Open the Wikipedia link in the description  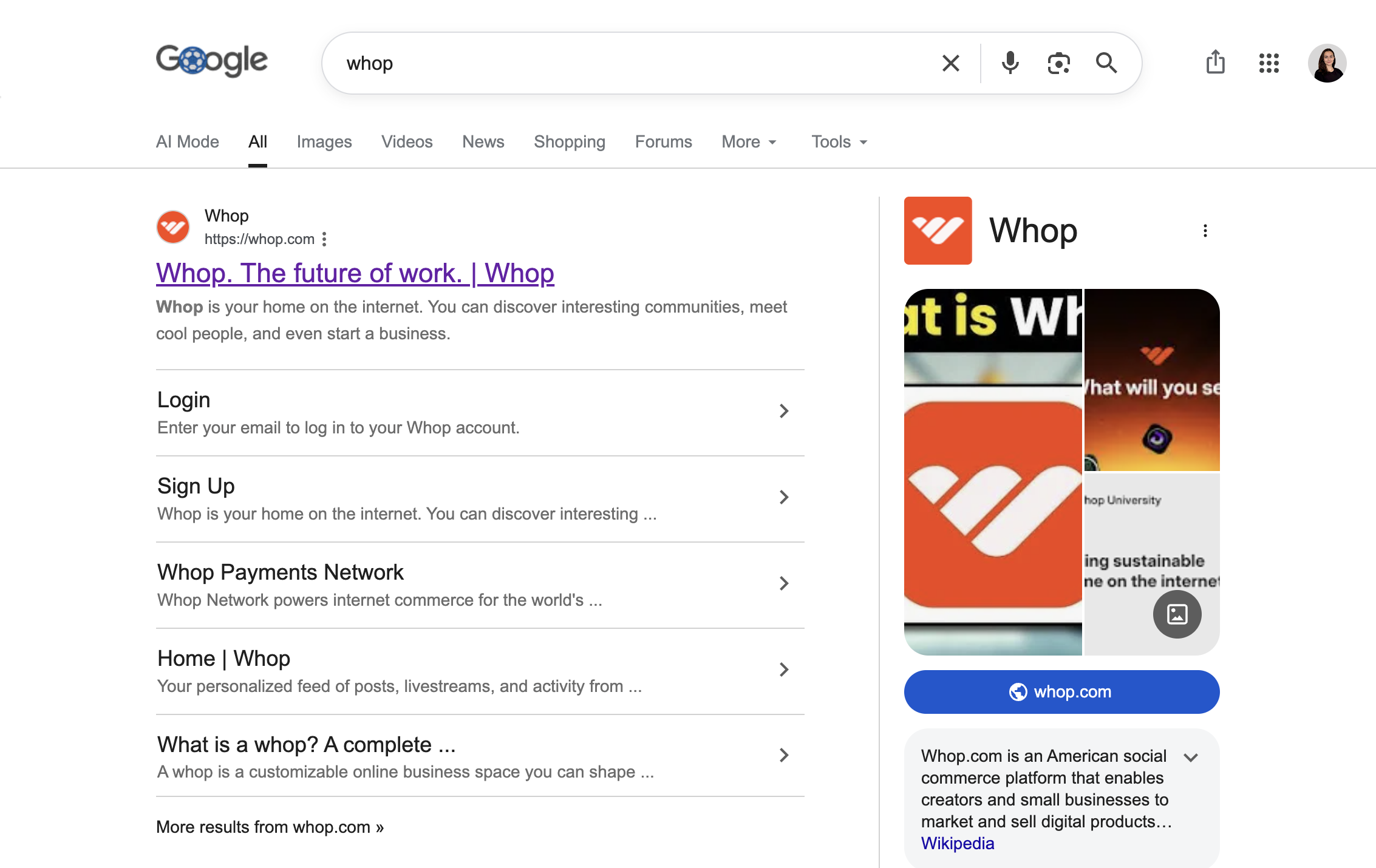[x=958, y=844]
